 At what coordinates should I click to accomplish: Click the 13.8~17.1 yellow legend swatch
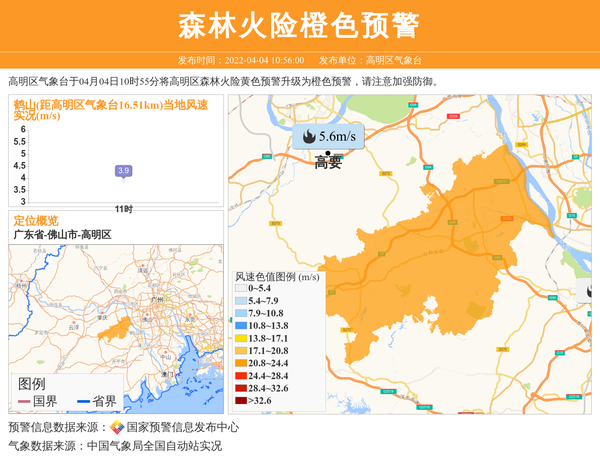point(241,339)
